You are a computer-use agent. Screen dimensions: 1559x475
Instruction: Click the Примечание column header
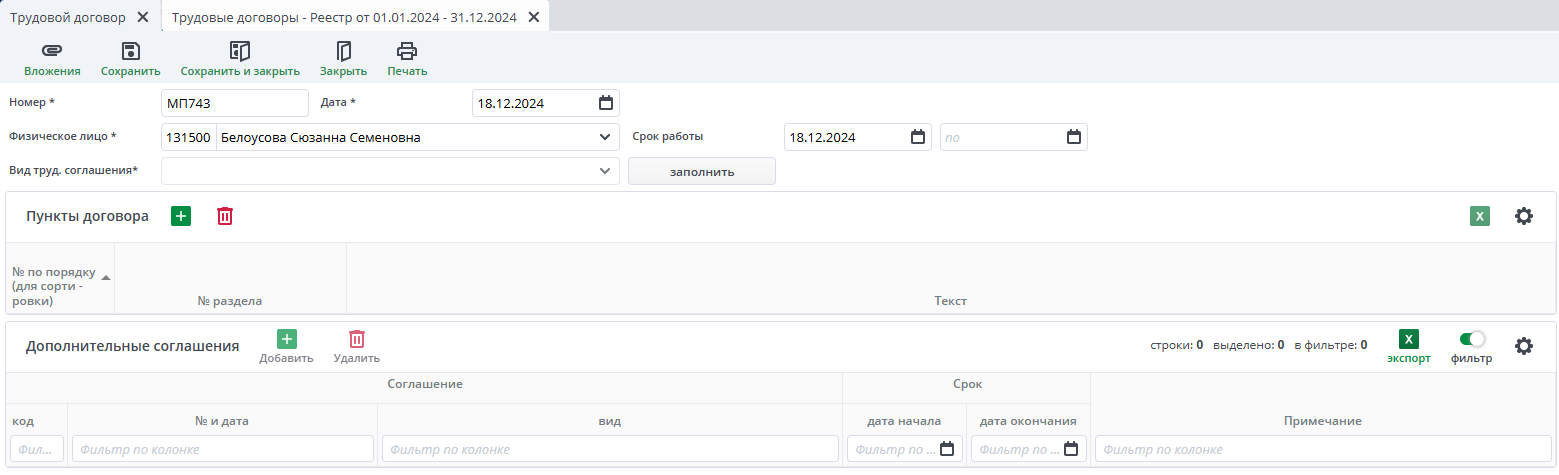1323,421
